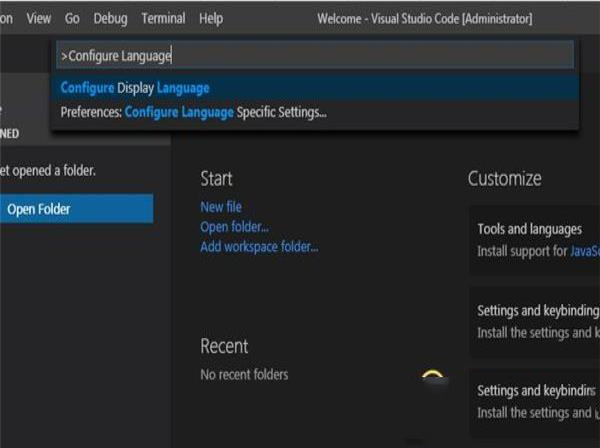Select Configure Display Language command
The width and height of the screenshot is (600, 448).
coord(135,88)
